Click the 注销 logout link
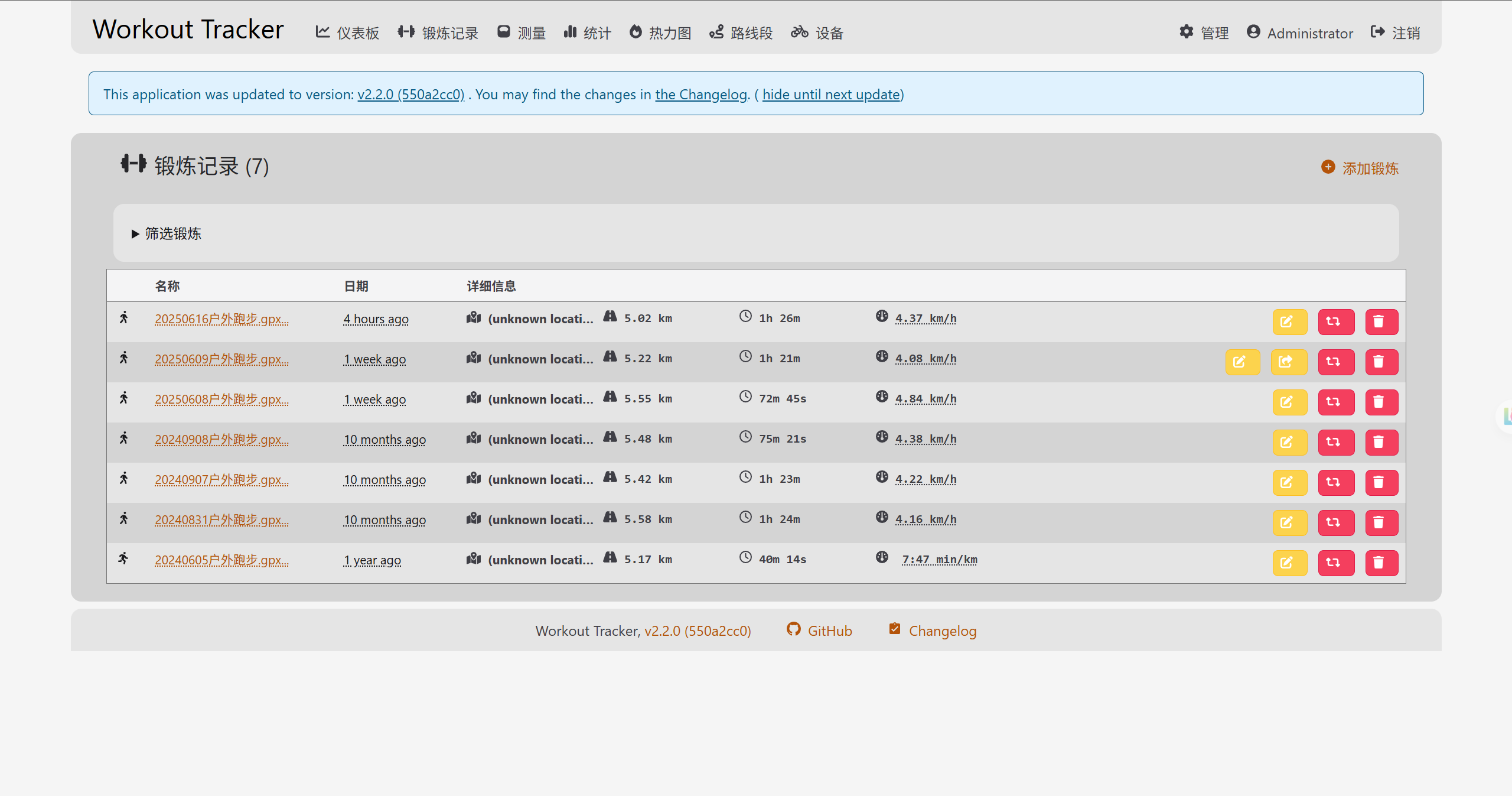Image resolution: width=1512 pixels, height=796 pixels. 1395,33
